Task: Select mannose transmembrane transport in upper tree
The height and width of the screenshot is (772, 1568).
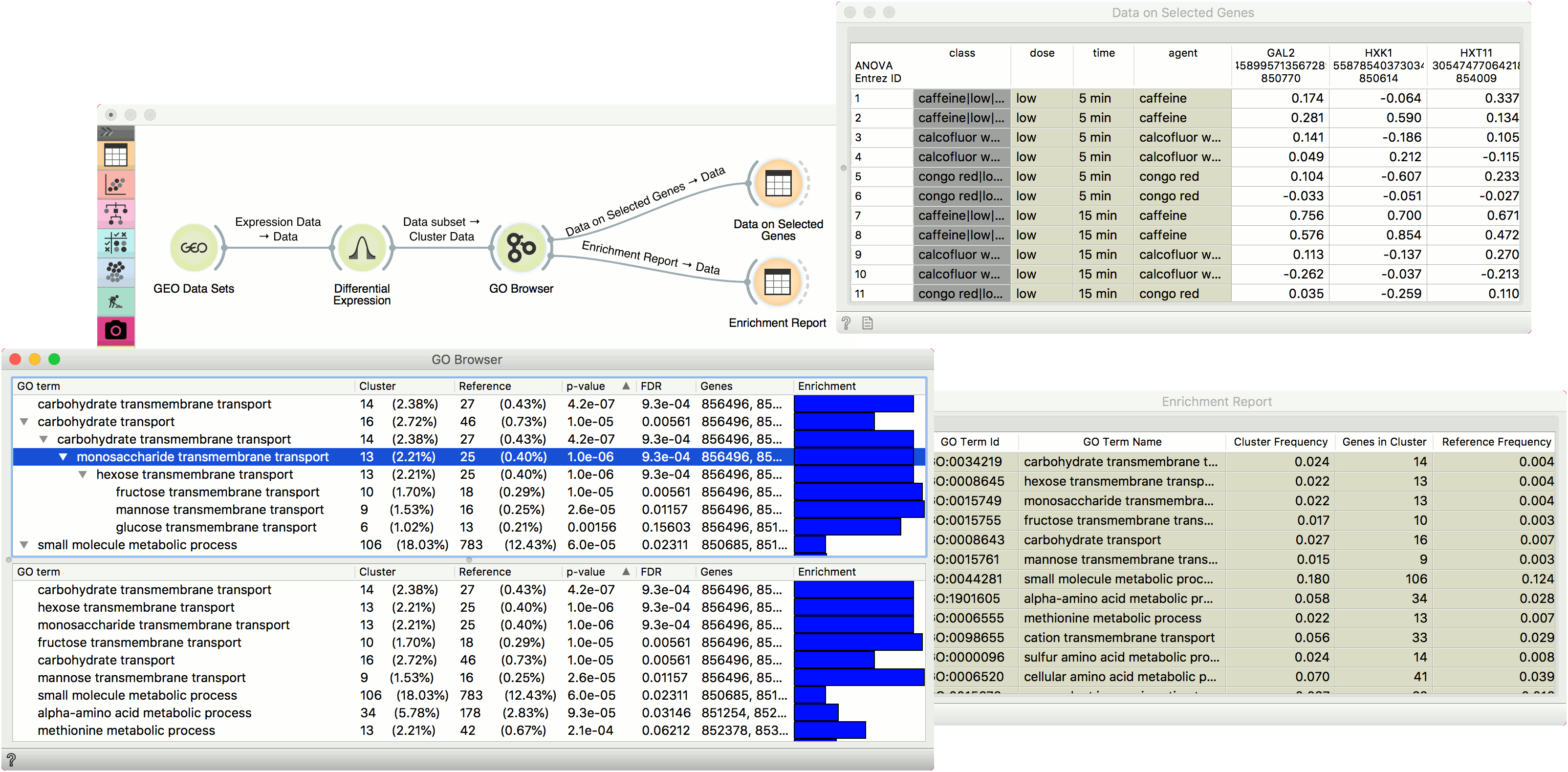Action: click(x=469, y=510)
